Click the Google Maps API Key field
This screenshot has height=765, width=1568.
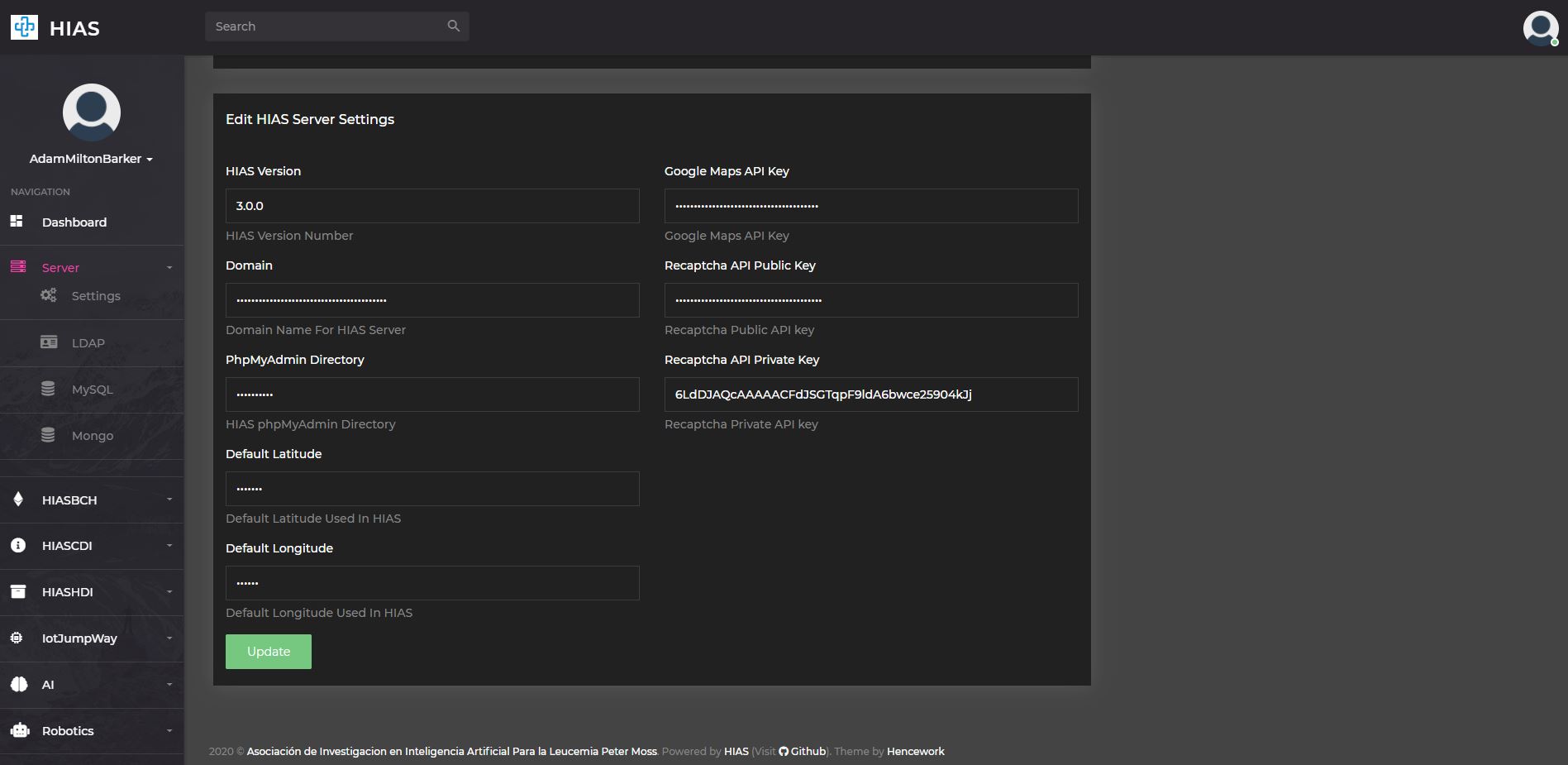(871, 206)
